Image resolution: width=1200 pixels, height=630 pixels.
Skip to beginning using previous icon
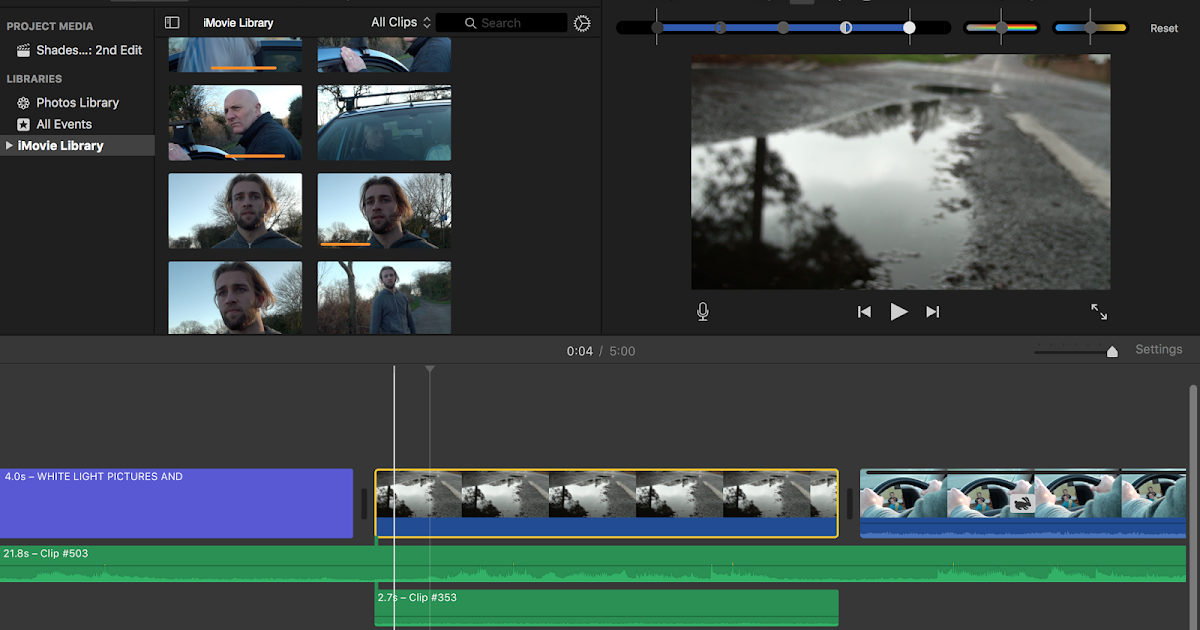(x=864, y=311)
